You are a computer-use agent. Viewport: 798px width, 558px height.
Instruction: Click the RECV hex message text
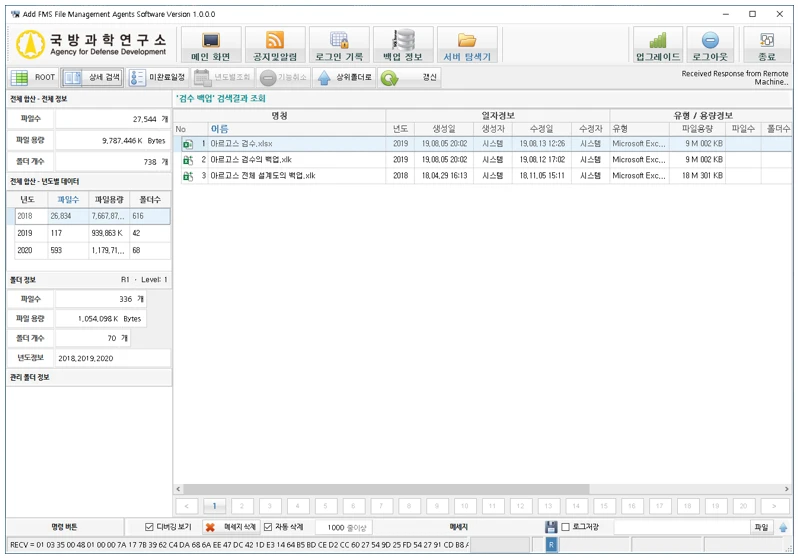tap(239, 545)
